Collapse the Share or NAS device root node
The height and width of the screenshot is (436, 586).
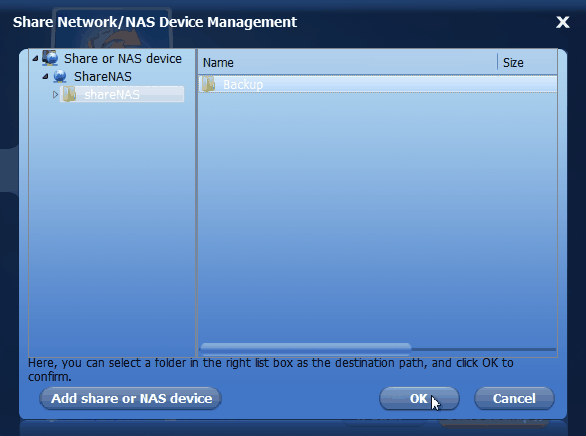[36, 58]
